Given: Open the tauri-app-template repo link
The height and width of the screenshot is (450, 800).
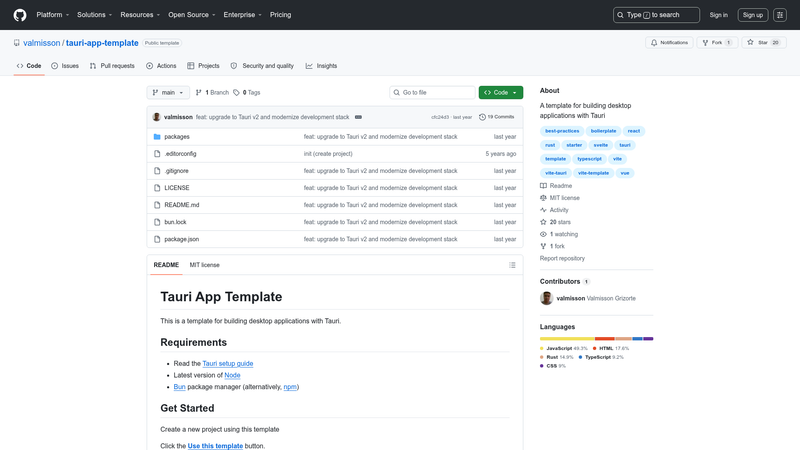Looking at the screenshot, I should coord(102,43).
